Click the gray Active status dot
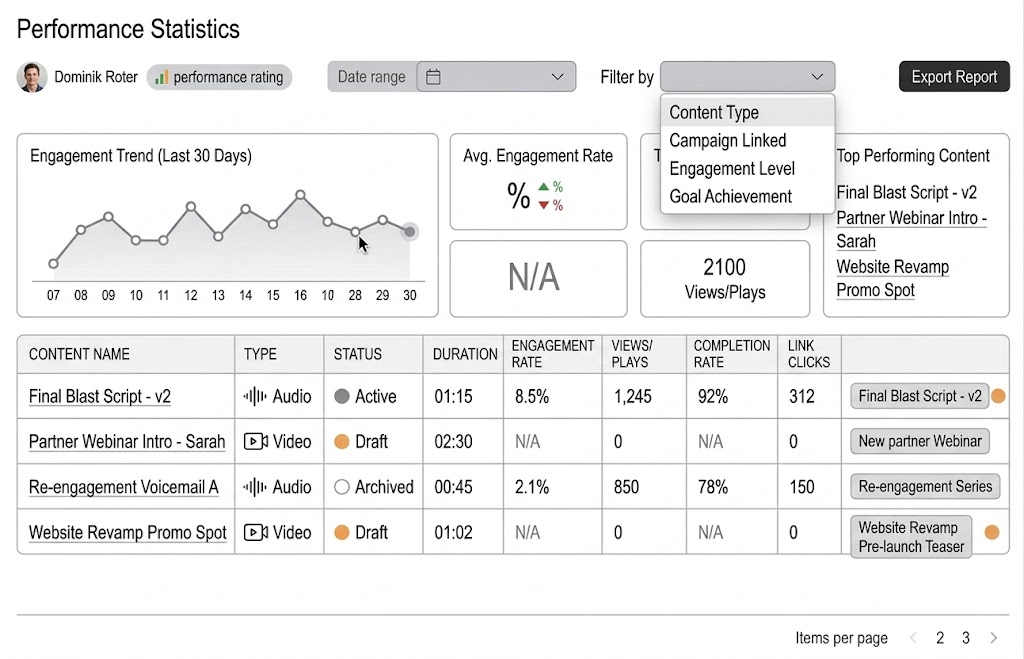 pos(342,396)
